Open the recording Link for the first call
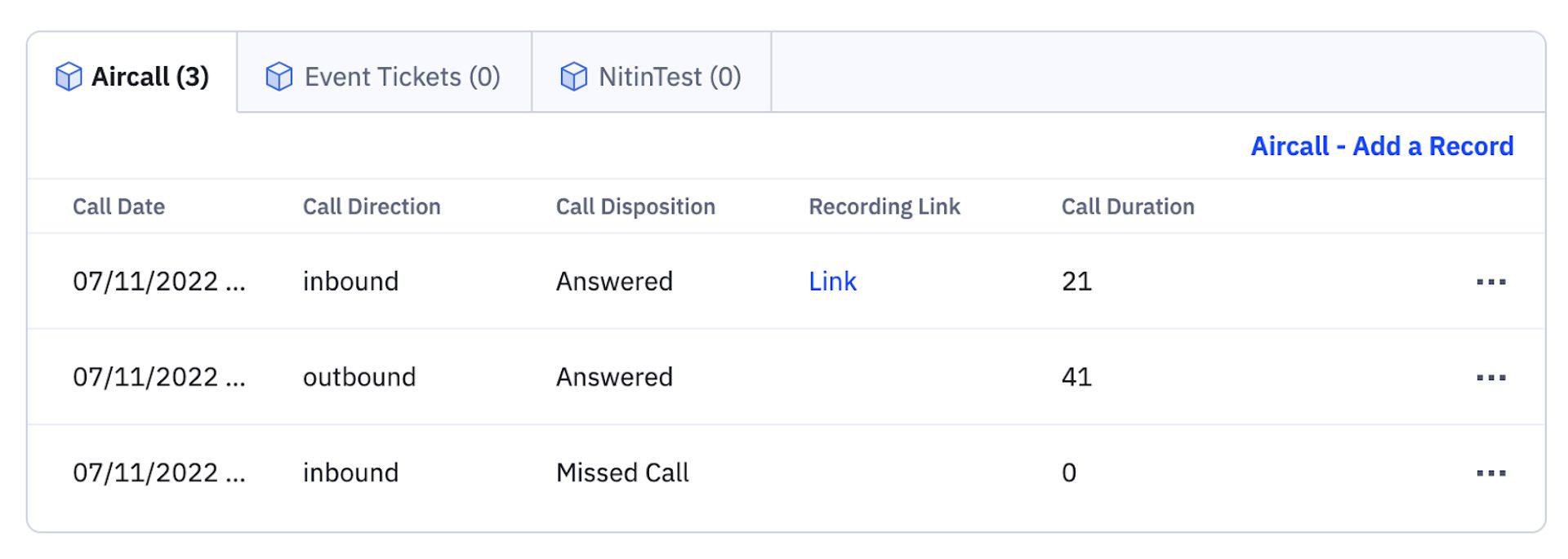 pyautogui.click(x=832, y=282)
